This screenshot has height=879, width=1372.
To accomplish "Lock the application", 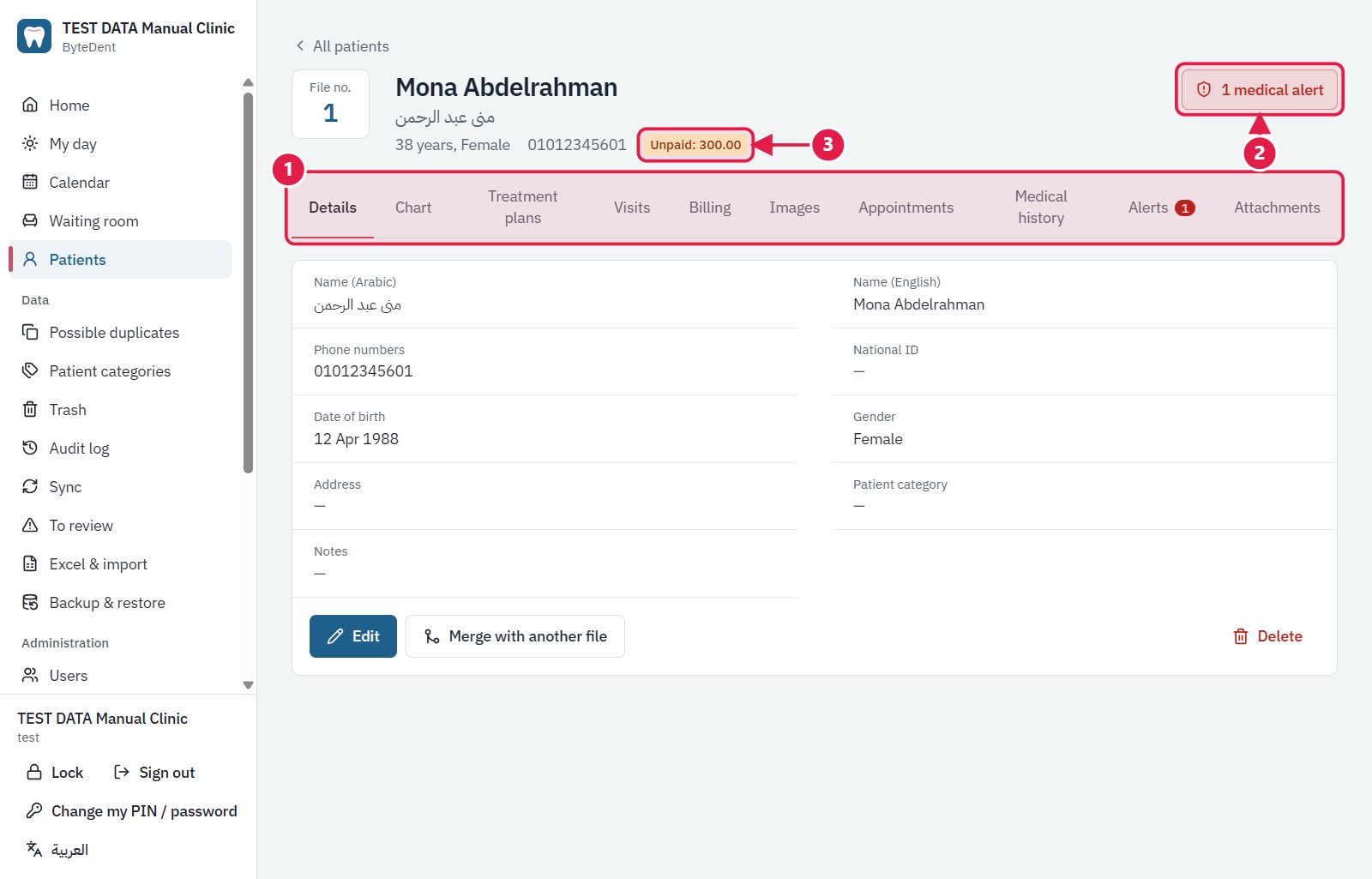I will 55,773.
